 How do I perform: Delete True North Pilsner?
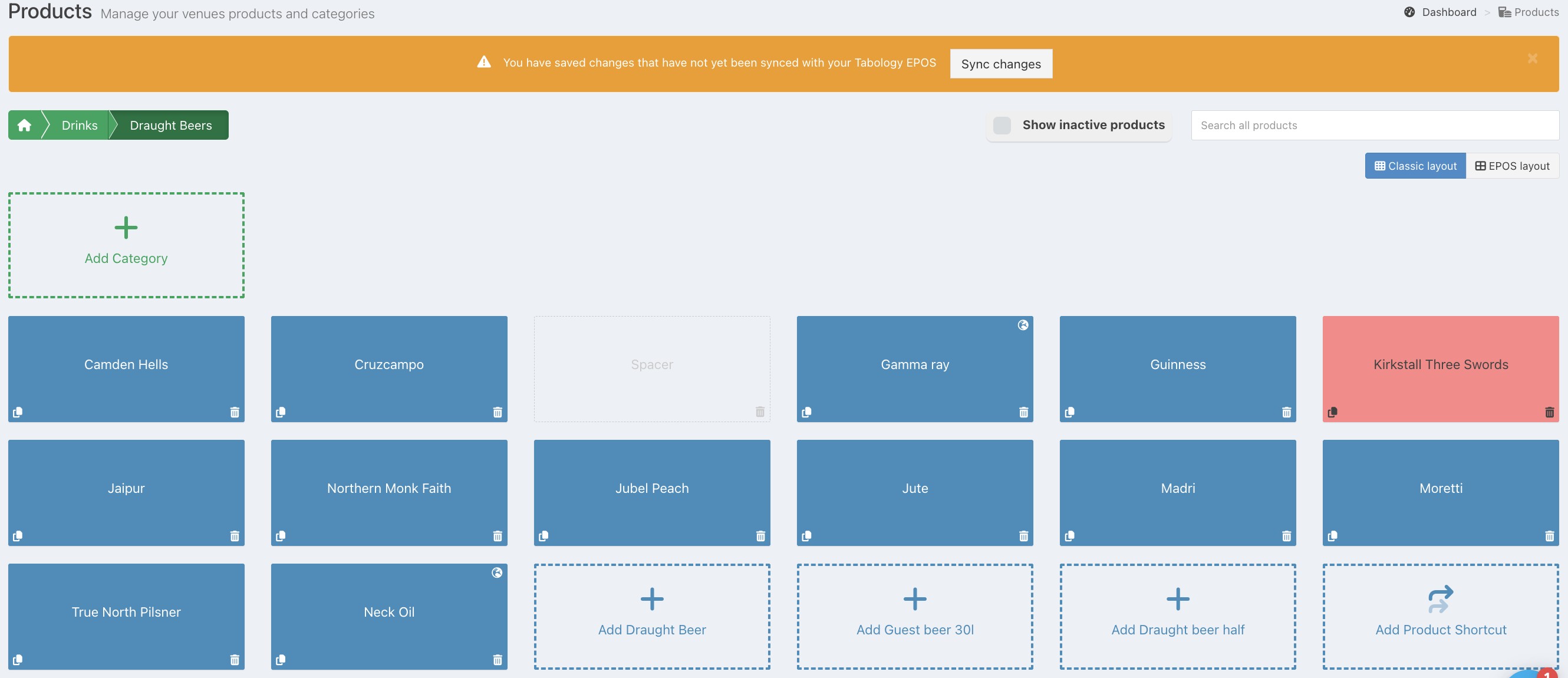pos(235,660)
